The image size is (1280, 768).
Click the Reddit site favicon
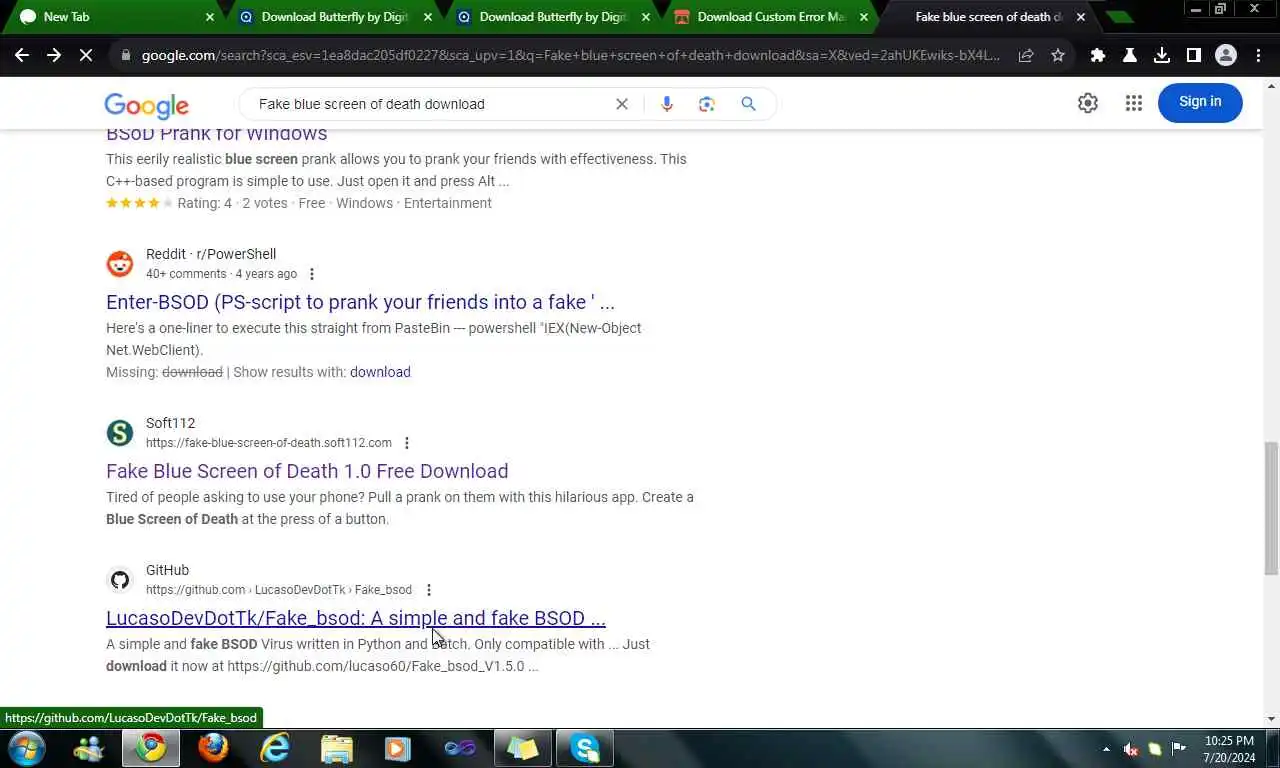pyautogui.click(x=120, y=264)
